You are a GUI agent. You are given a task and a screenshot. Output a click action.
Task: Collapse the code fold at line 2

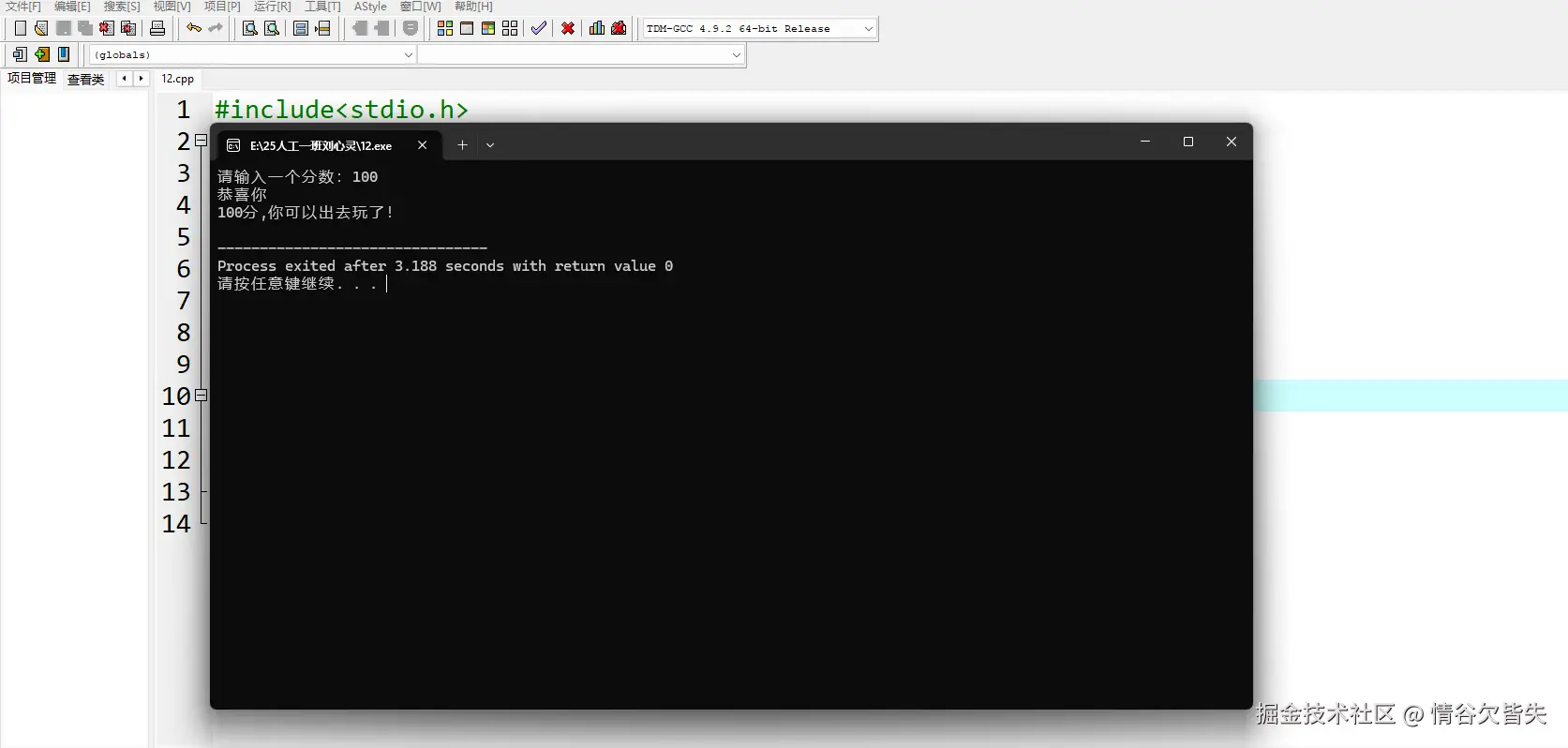(201, 141)
